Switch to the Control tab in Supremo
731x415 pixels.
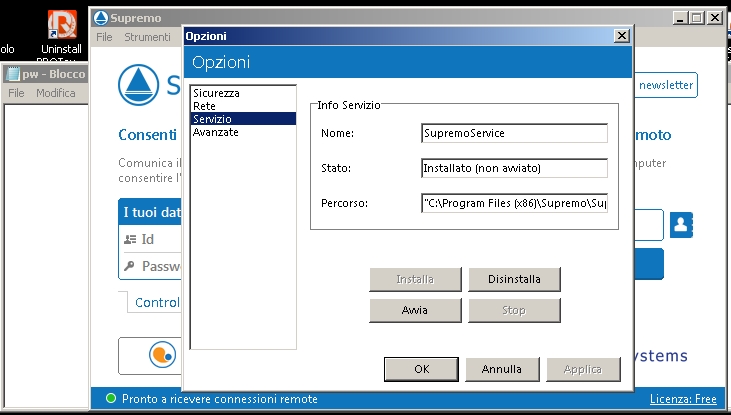tap(157, 303)
